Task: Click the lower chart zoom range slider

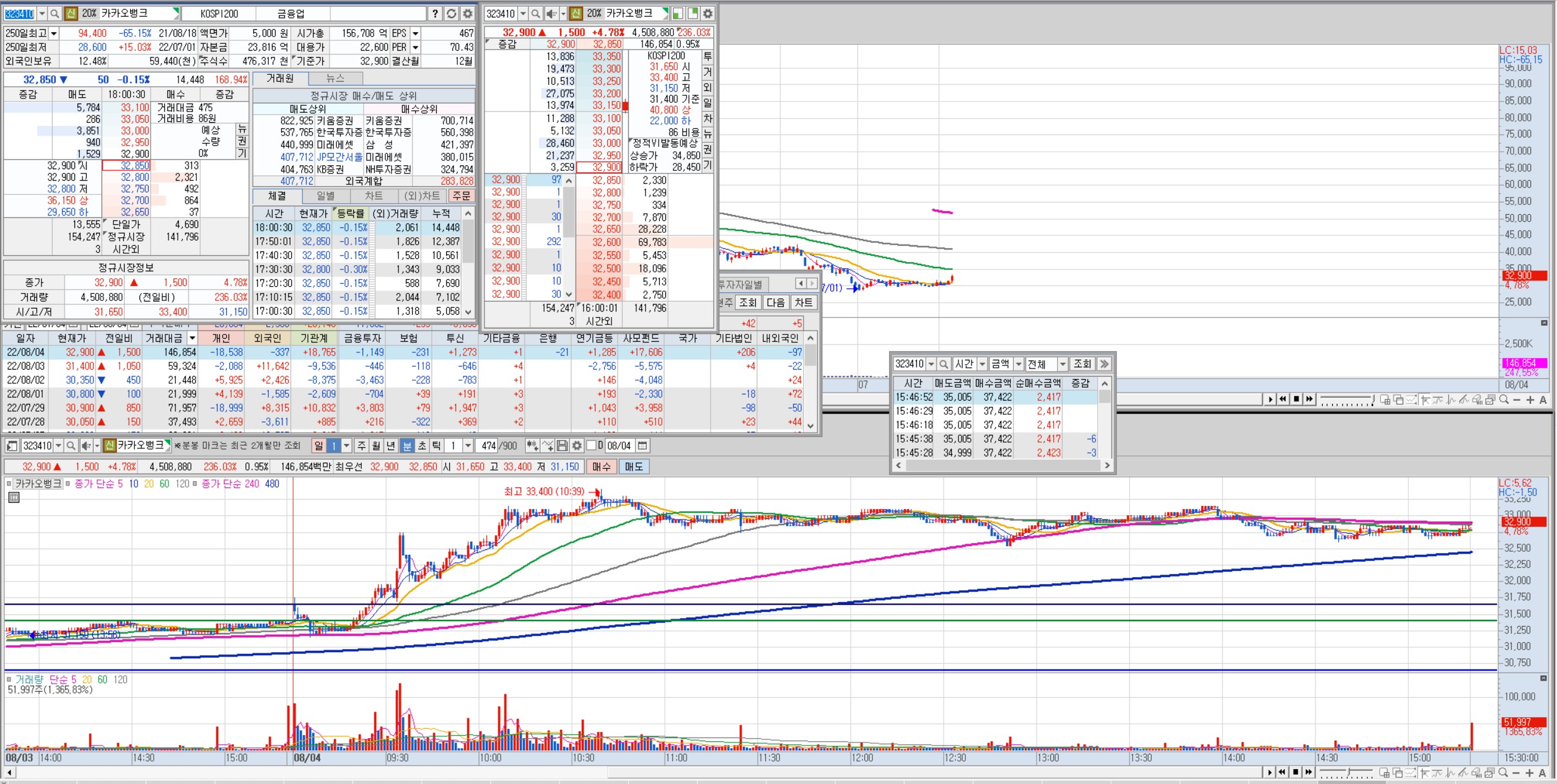Action: tap(1346, 773)
